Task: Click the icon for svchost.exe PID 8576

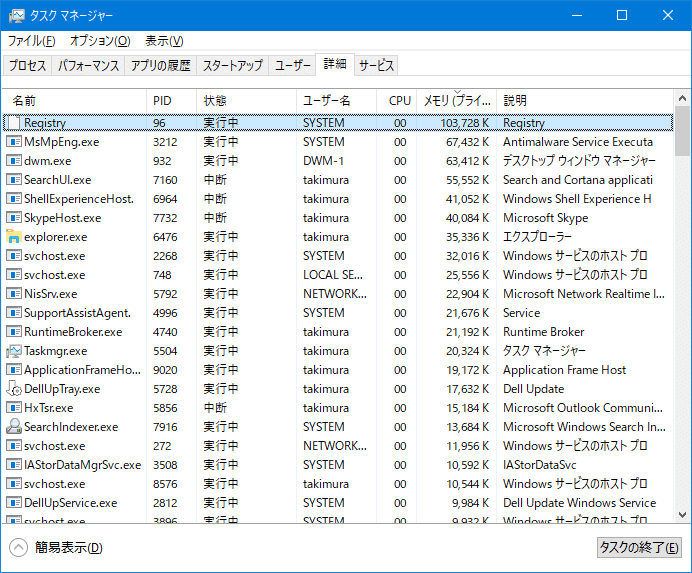Action: [x=14, y=483]
